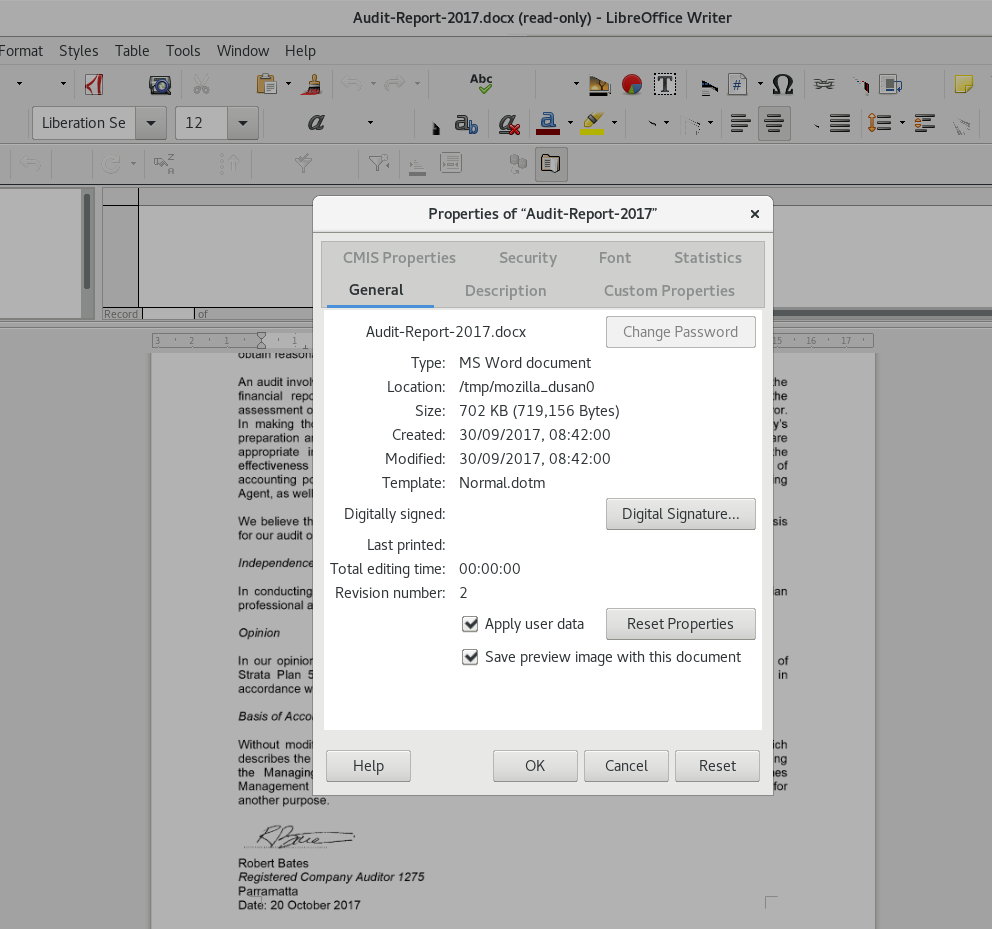Viewport: 992px width, 929px height.
Task: Insert Special Character omega icon
Action: pyautogui.click(x=783, y=84)
